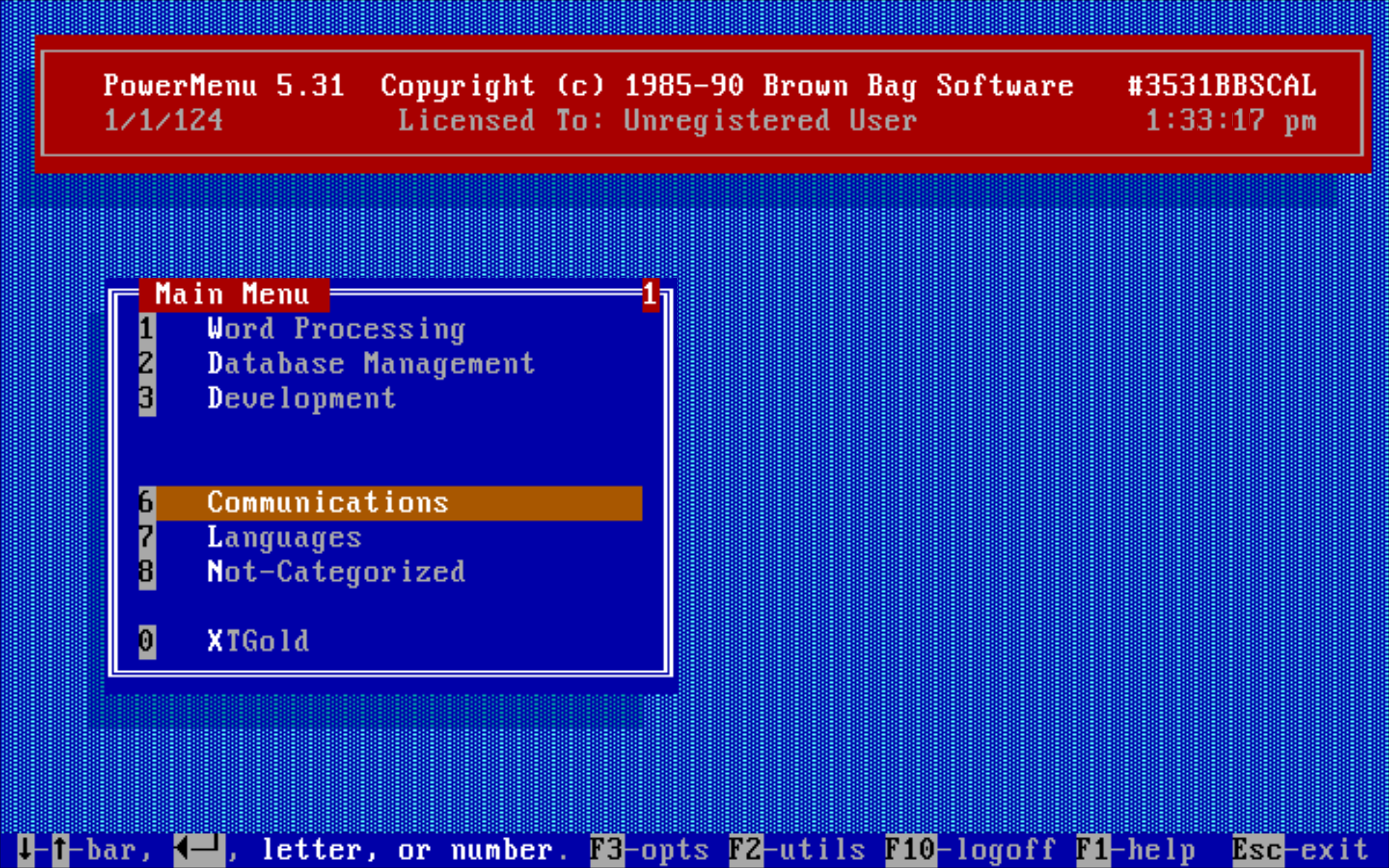This screenshot has width=1389, height=868.
Task: Click the down arrow key hint
Action: [x=26, y=850]
